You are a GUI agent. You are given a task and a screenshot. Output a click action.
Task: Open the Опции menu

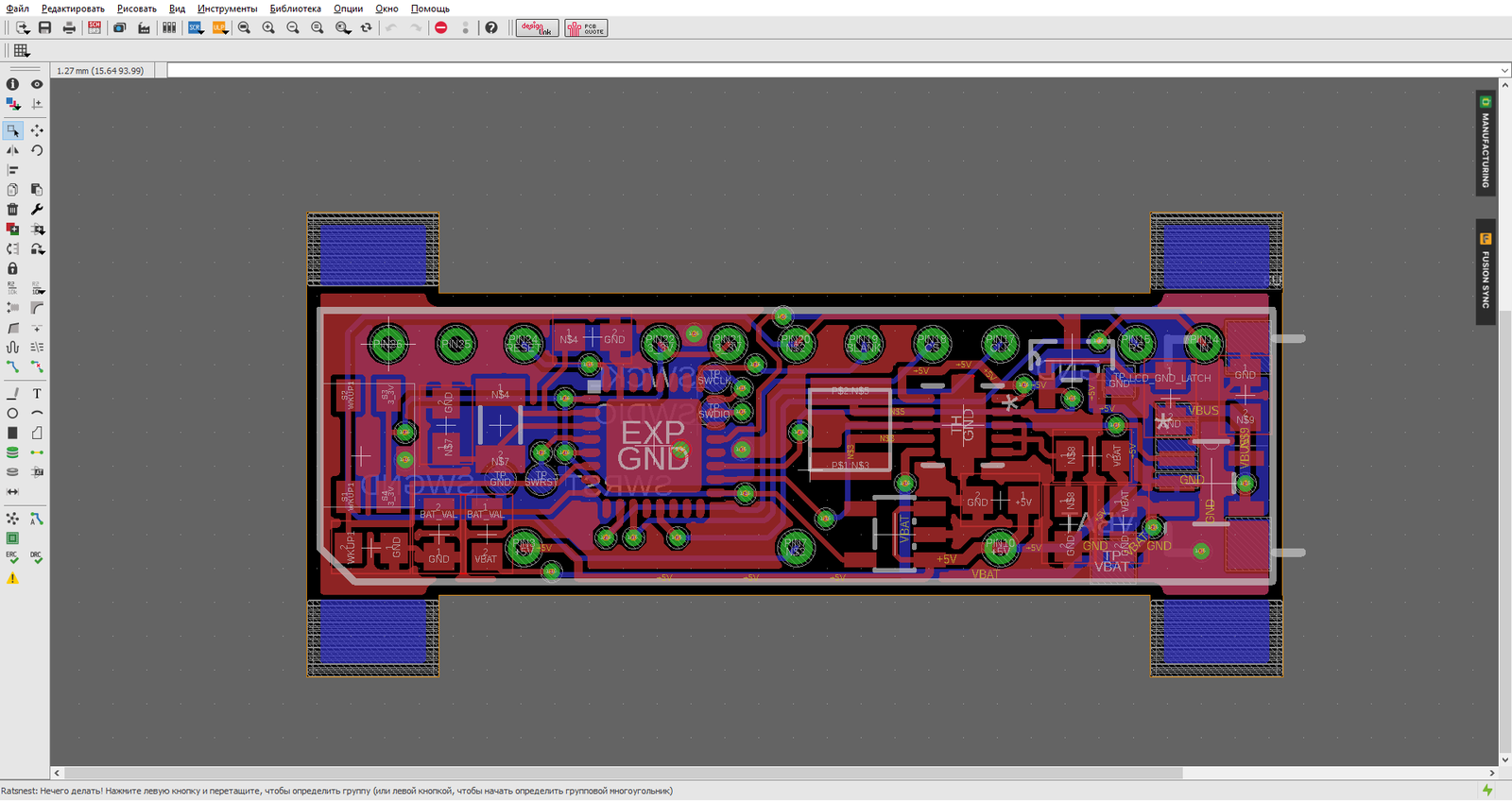pyautogui.click(x=348, y=9)
